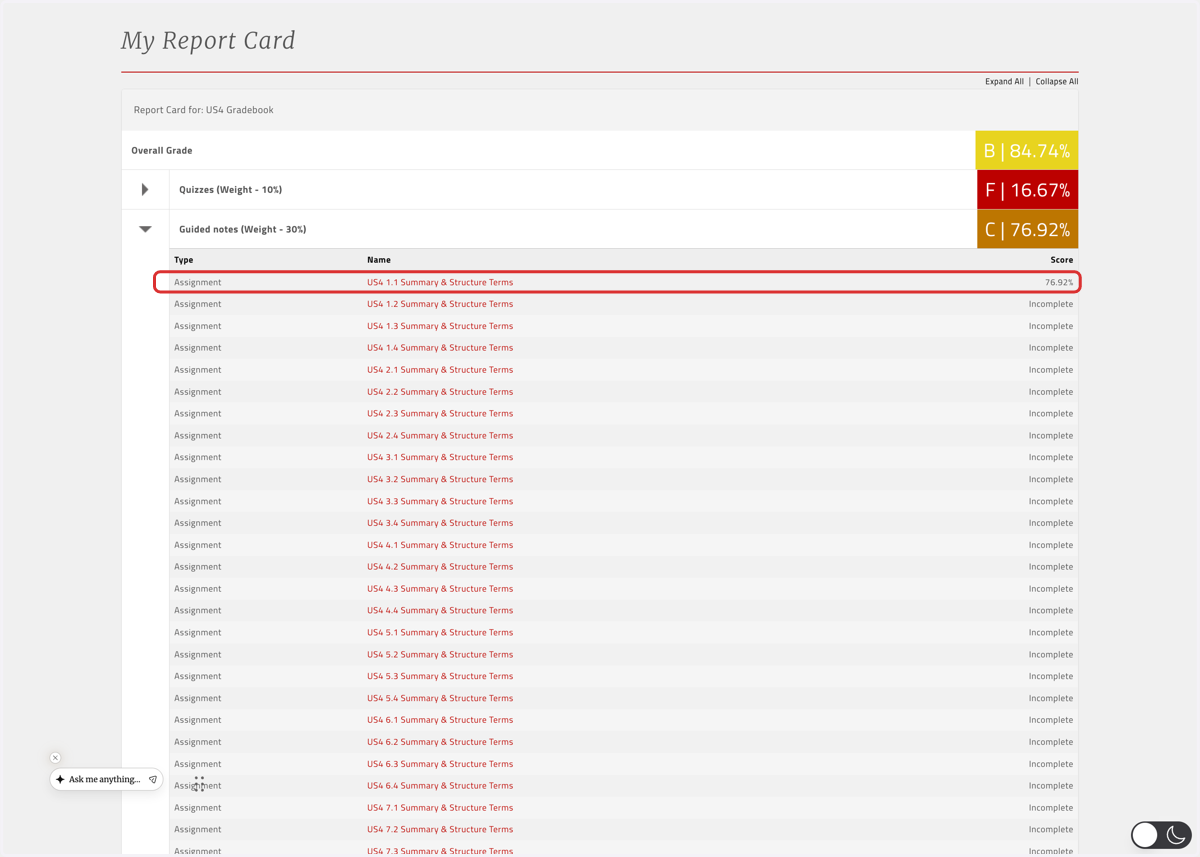Click the Incomplete score for US4 6.1
The height and width of the screenshot is (857, 1200).
(1051, 720)
